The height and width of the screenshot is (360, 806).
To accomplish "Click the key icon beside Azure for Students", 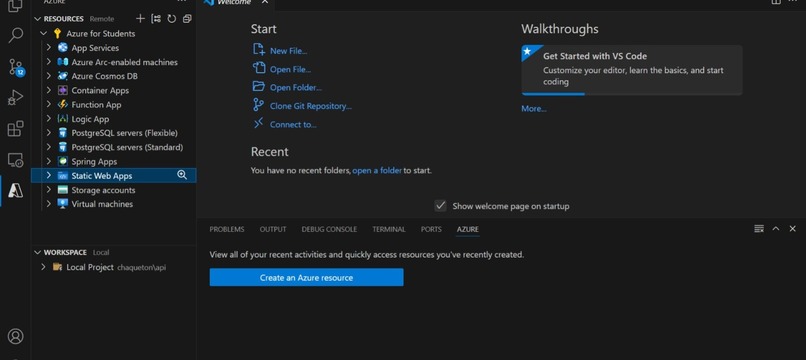I will [58, 33].
